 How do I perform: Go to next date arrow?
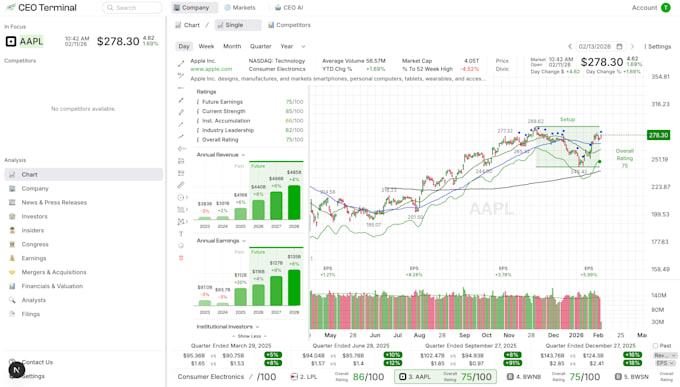[632, 46]
